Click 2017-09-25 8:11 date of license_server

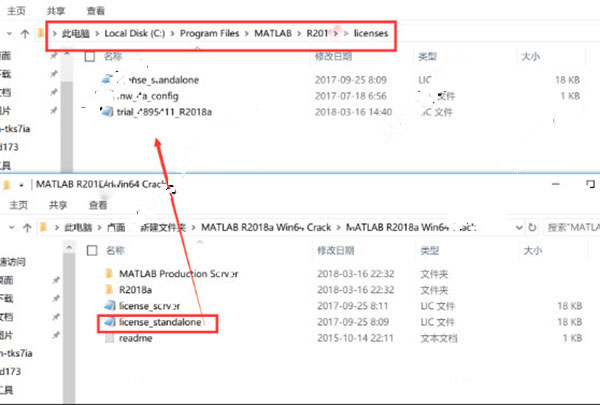(x=352, y=306)
